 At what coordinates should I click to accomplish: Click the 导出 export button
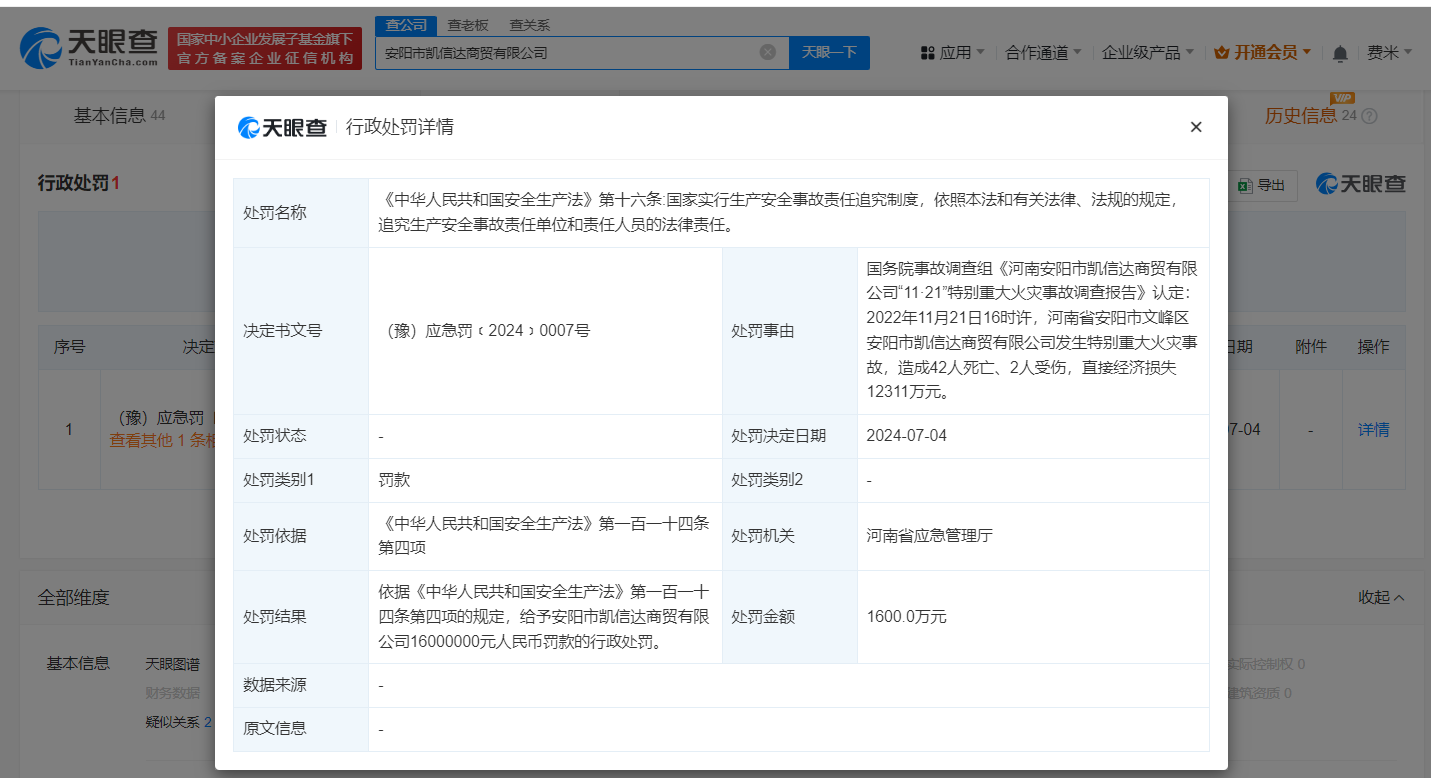[1262, 185]
